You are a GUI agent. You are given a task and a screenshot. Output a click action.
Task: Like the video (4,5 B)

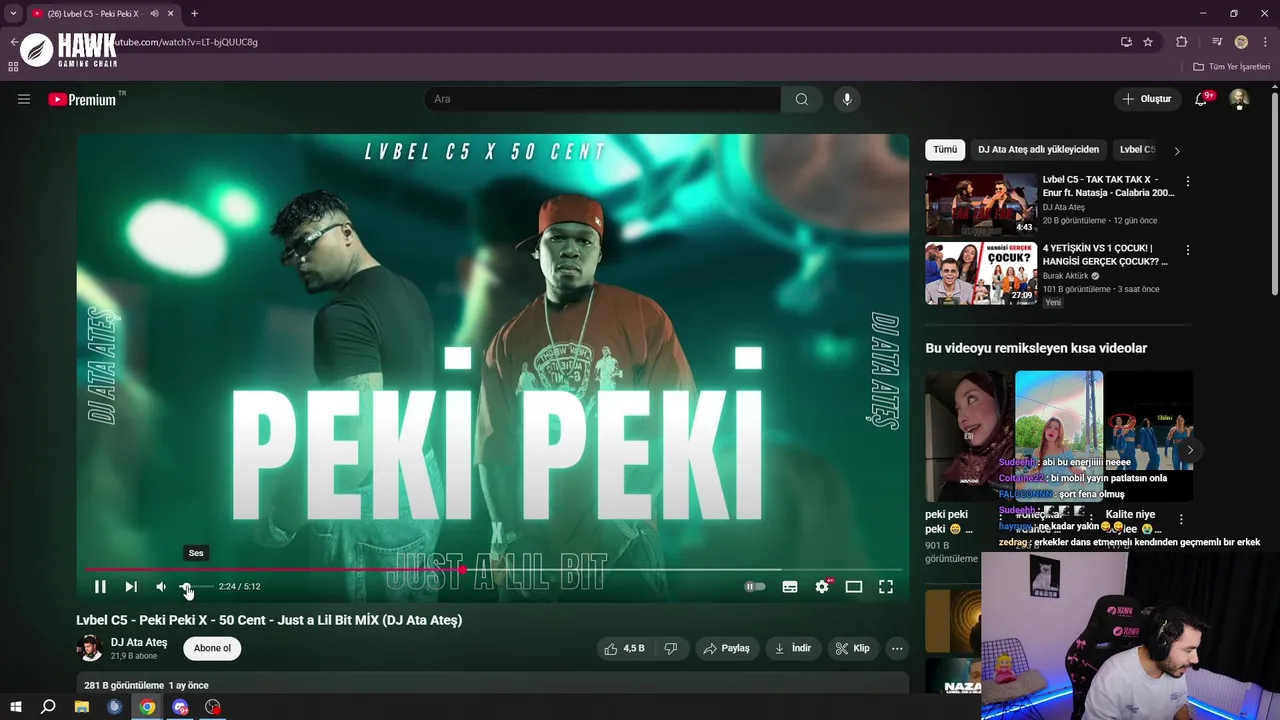(624, 648)
